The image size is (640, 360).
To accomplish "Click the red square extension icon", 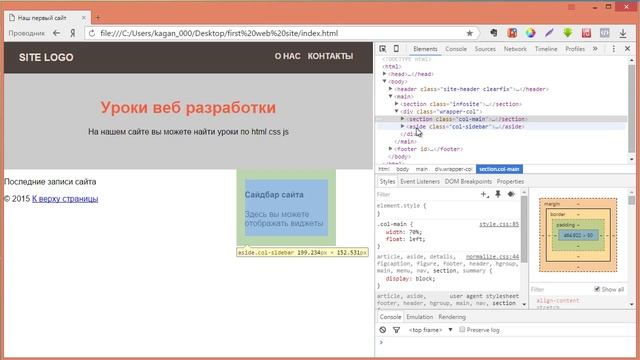I will (587, 33).
